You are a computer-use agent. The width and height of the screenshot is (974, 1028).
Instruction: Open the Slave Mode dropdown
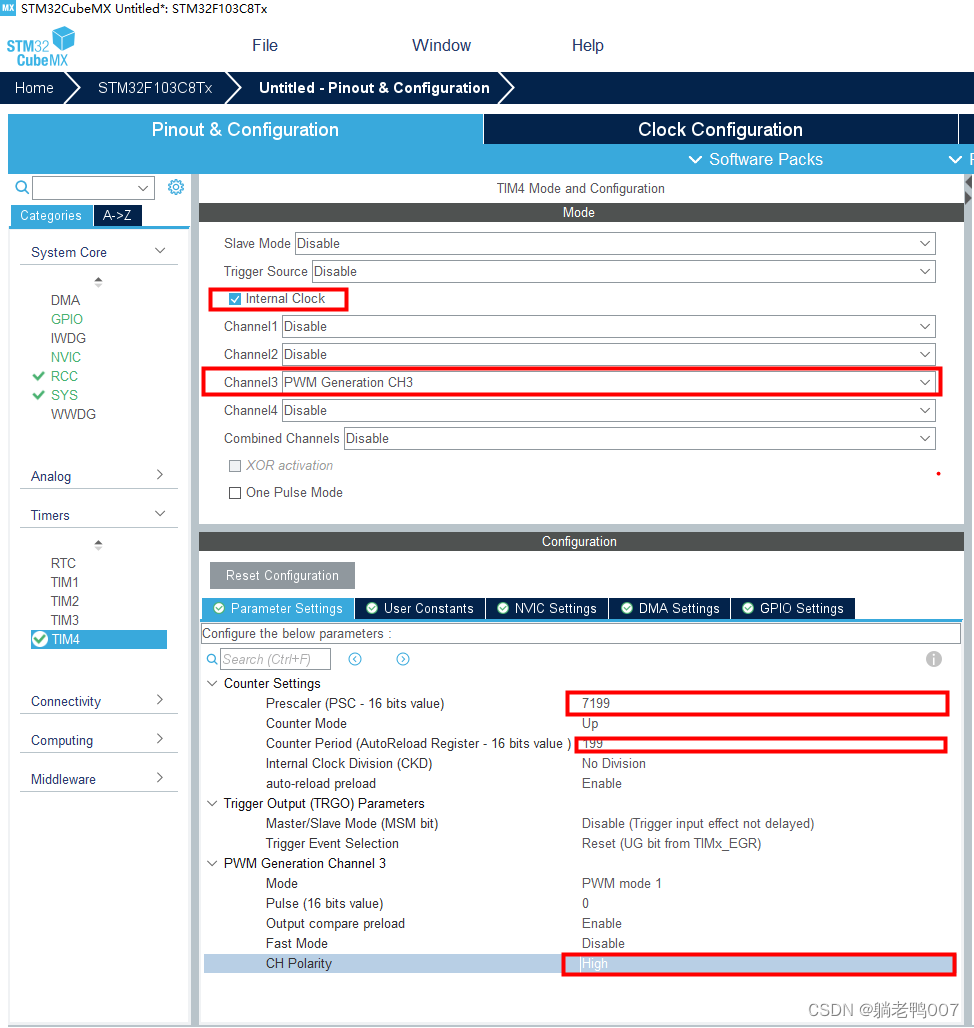(x=615, y=243)
